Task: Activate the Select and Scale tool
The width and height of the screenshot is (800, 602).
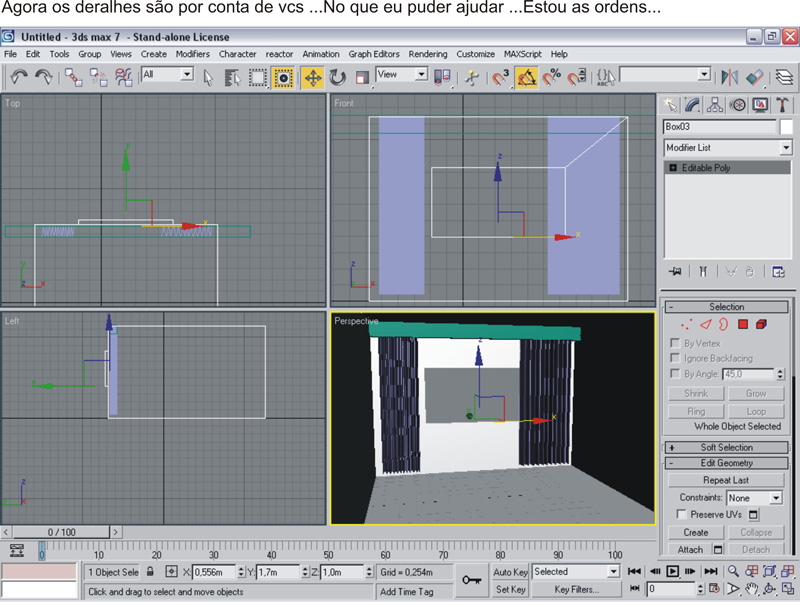Action: pos(362,78)
